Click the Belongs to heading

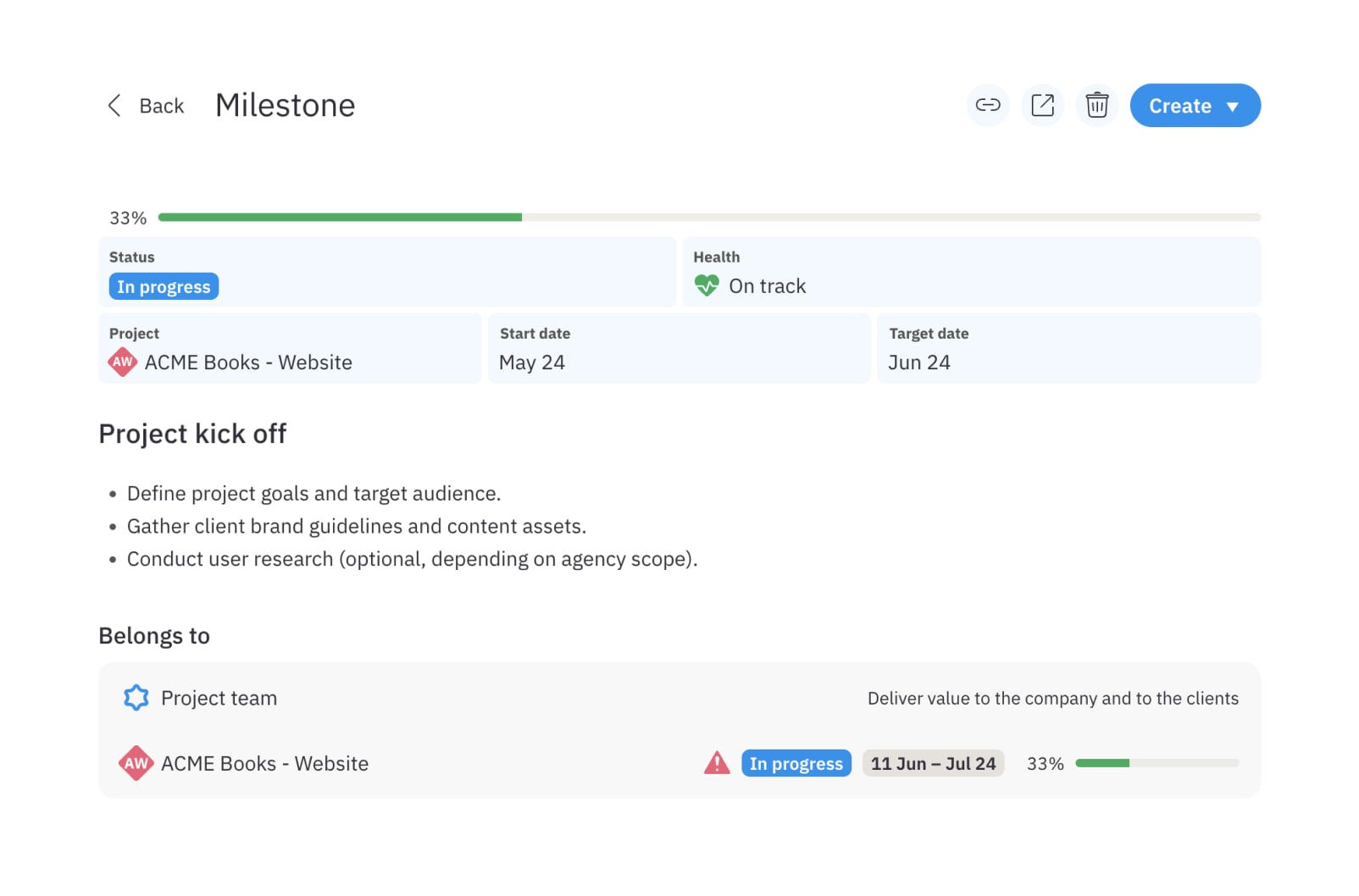pyautogui.click(x=154, y=636)
